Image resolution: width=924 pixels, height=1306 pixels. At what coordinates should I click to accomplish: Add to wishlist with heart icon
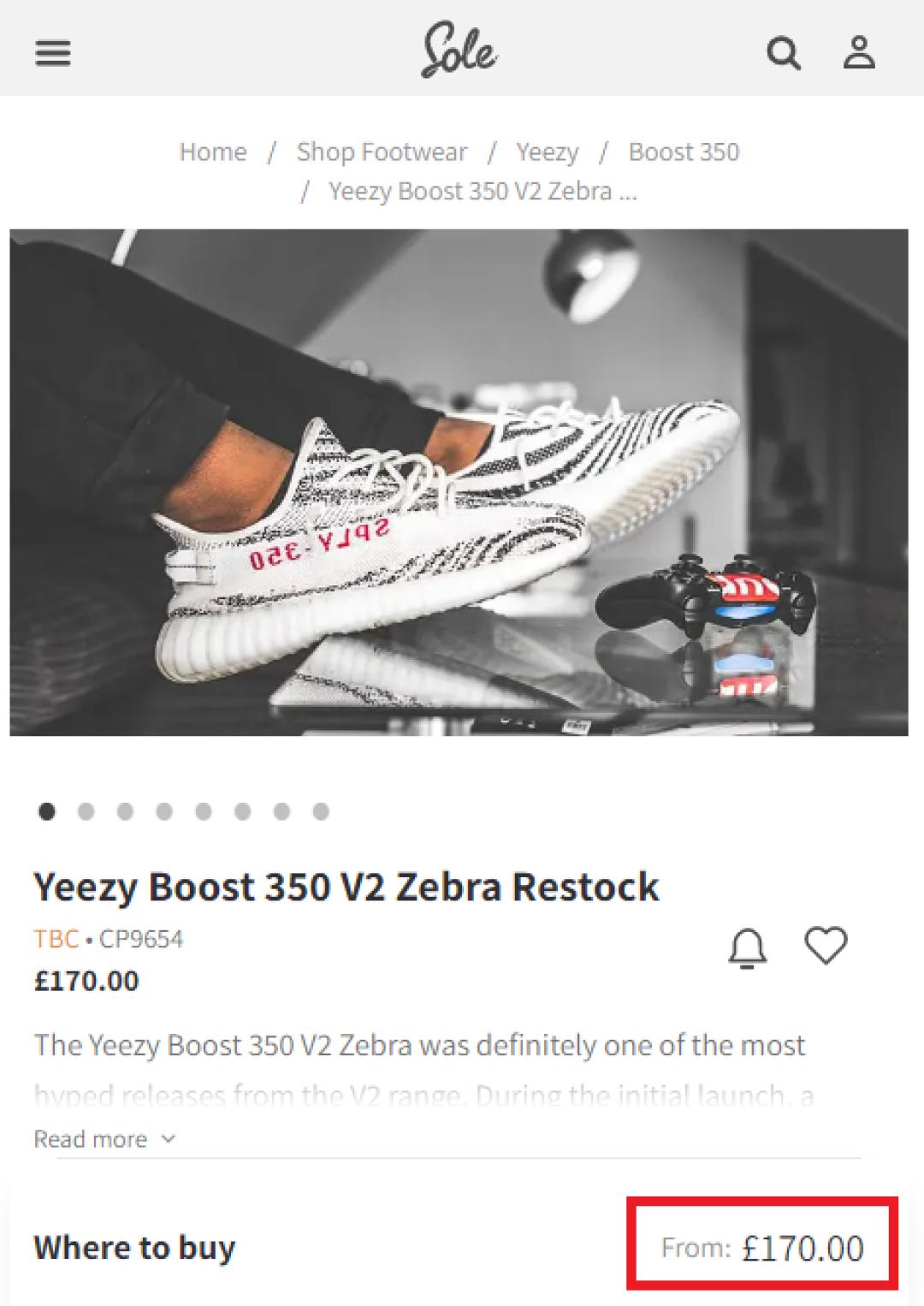point(826,946)
